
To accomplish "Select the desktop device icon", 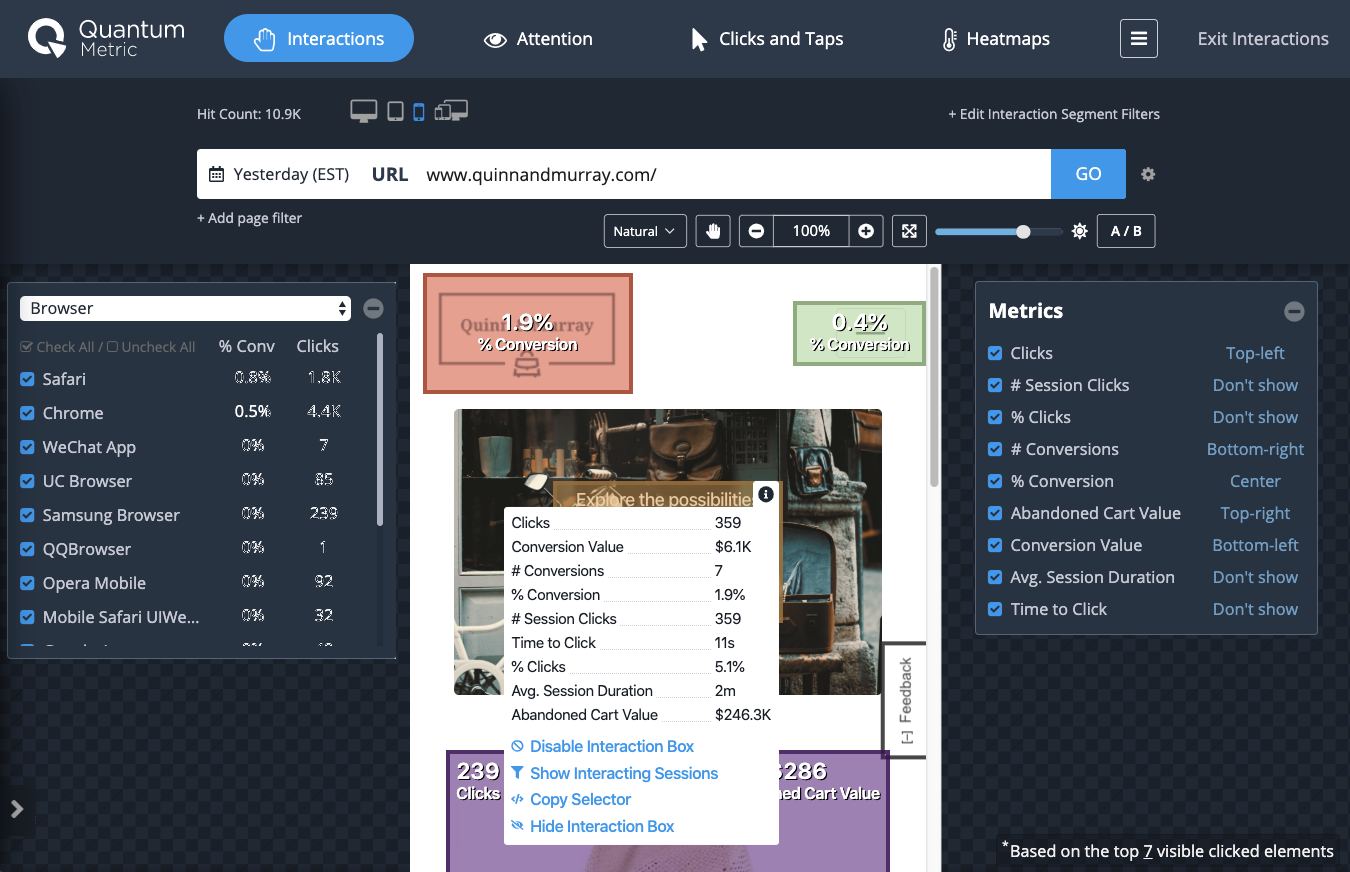I will pos(363,112).
